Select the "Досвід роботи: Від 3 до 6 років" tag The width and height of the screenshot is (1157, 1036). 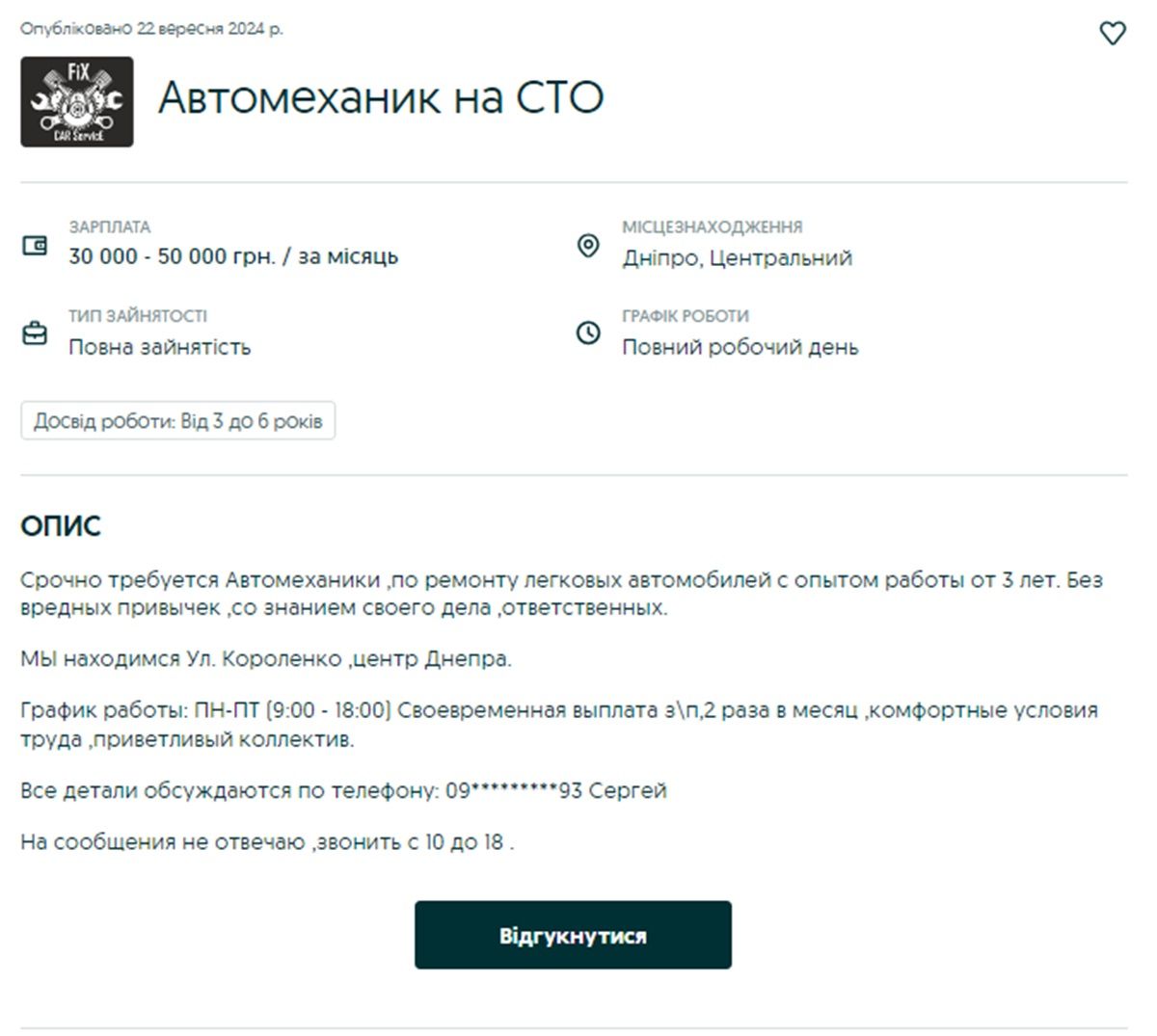(178, 421)
